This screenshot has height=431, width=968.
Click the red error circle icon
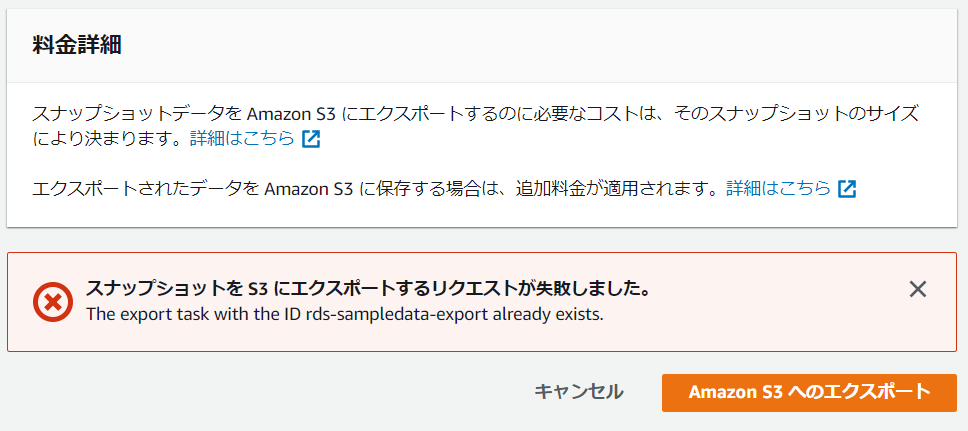pos(53,301)
